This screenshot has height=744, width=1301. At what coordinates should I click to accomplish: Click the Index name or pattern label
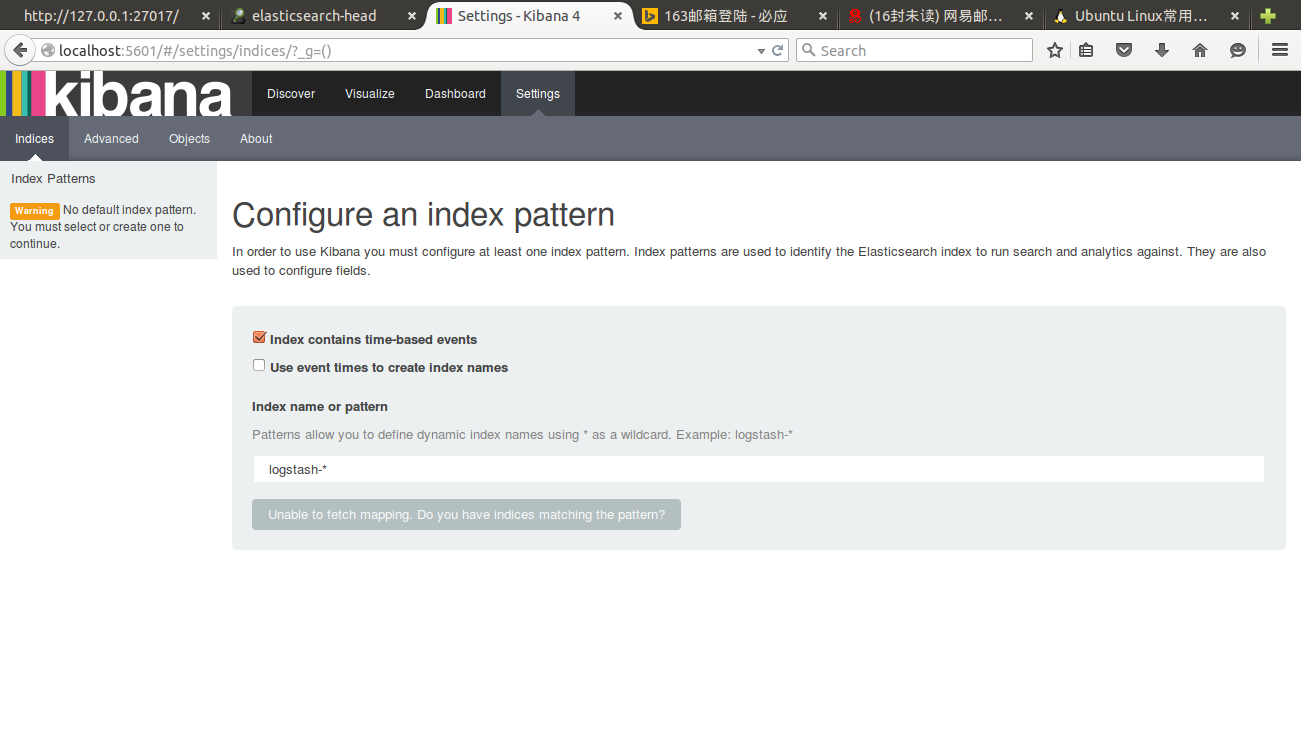coord(320,407)
